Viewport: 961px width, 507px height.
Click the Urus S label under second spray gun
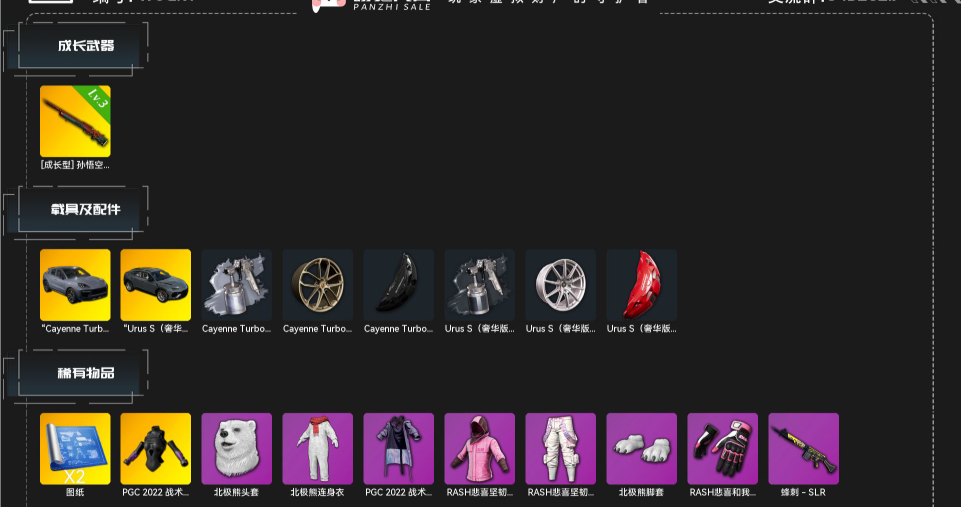[479, 329]
